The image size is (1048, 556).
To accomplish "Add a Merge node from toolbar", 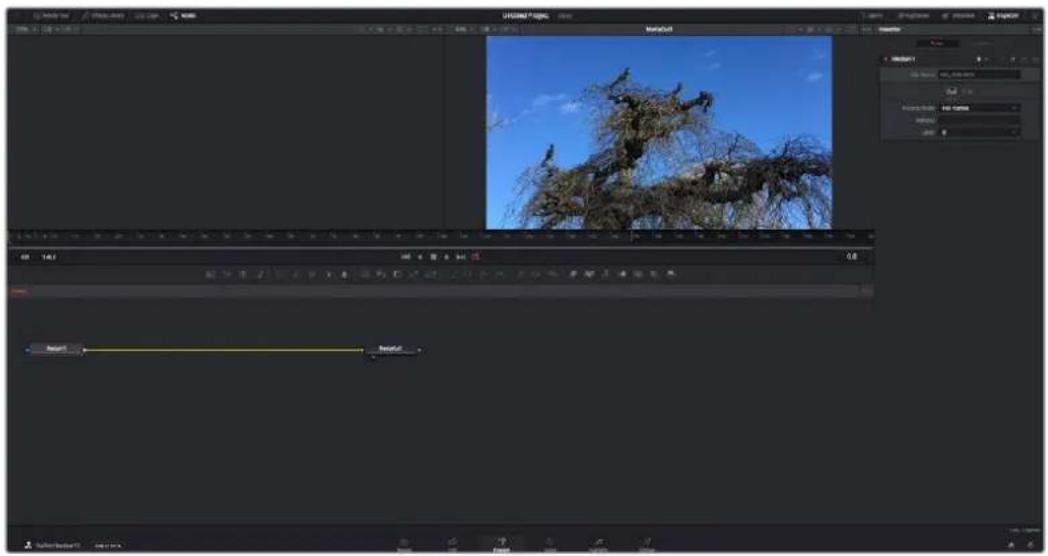I will coord(365,274).
